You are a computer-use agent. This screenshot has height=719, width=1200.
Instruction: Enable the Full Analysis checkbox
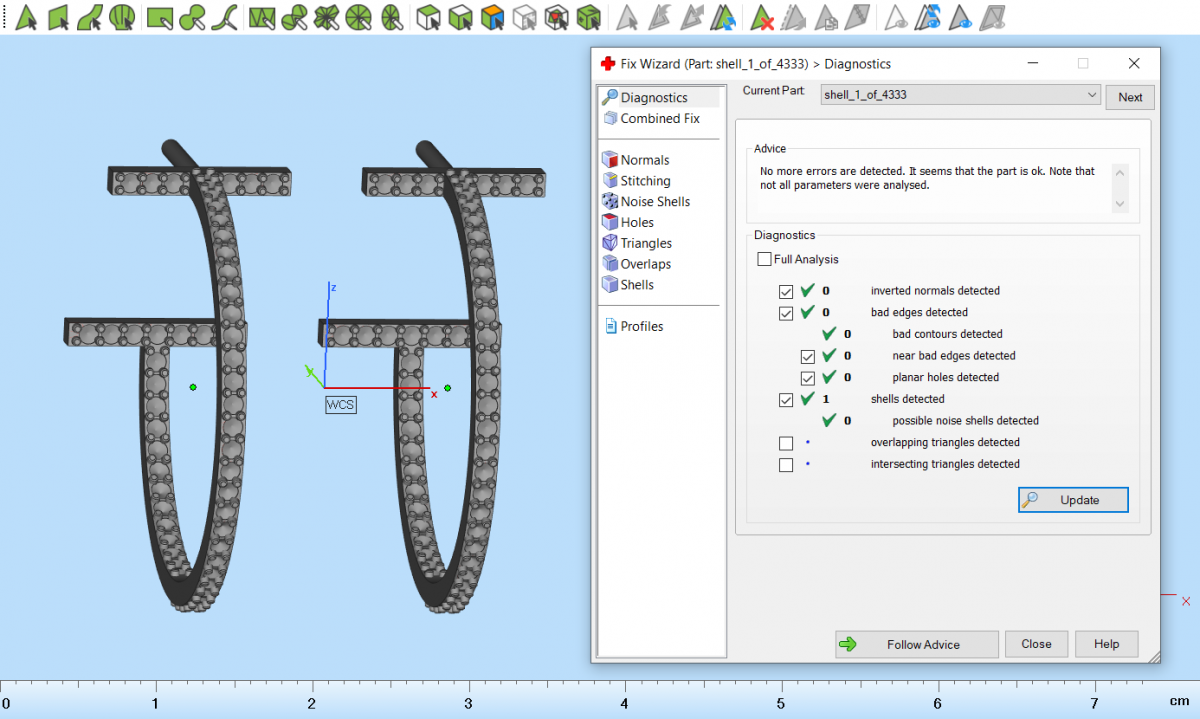765,260
